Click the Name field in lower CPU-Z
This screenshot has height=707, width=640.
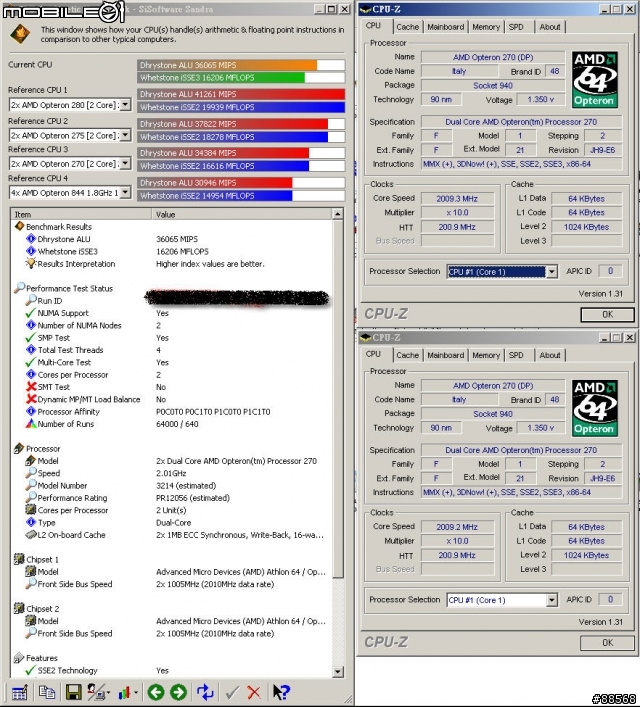click(493, 386)
